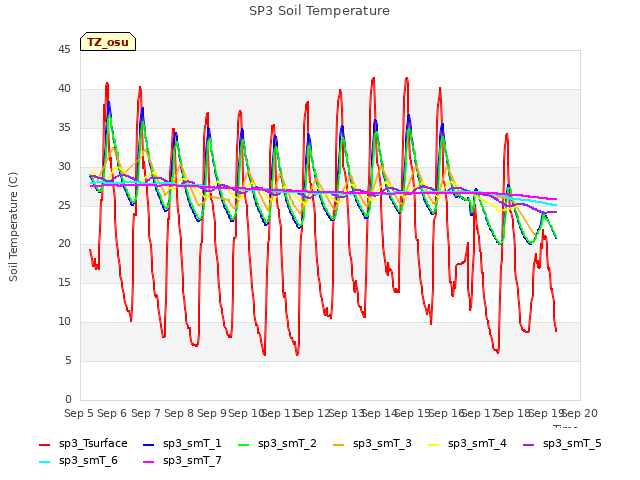Click the Sep 6 x-axis label

click(x=112, y=413)
